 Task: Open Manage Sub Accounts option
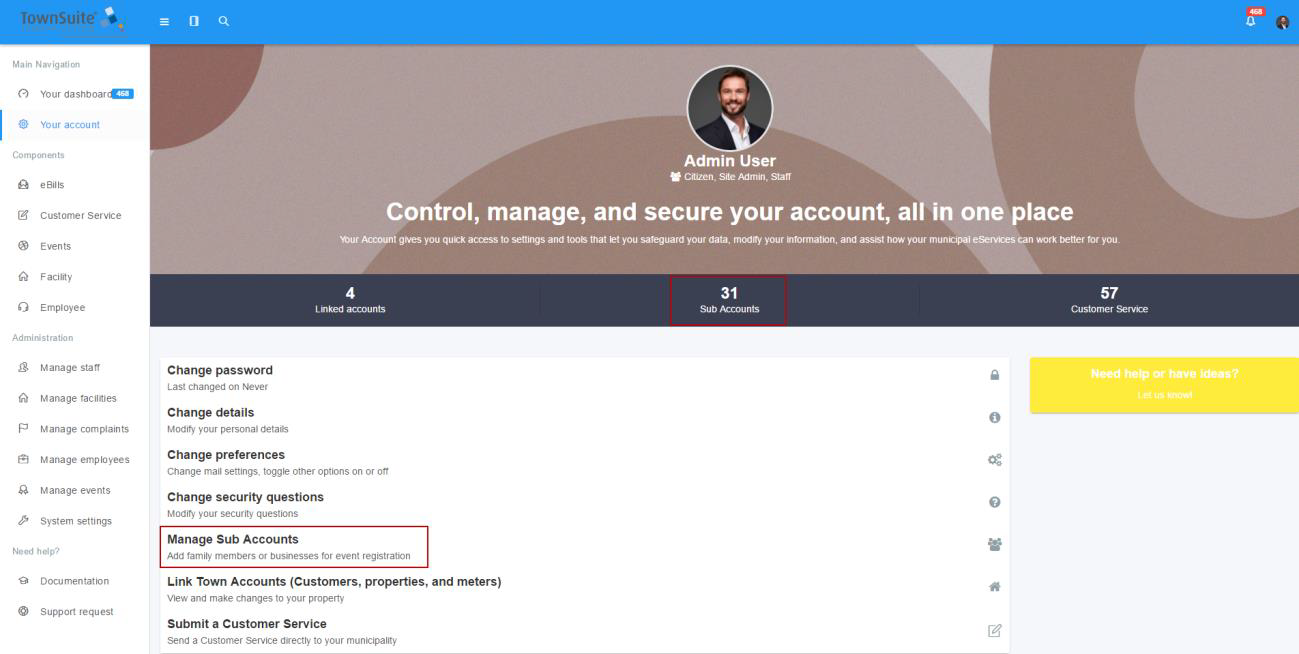(585, 547)
